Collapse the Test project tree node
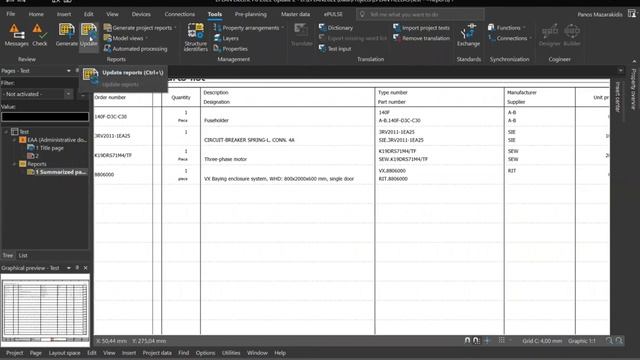 coord(6,131)
